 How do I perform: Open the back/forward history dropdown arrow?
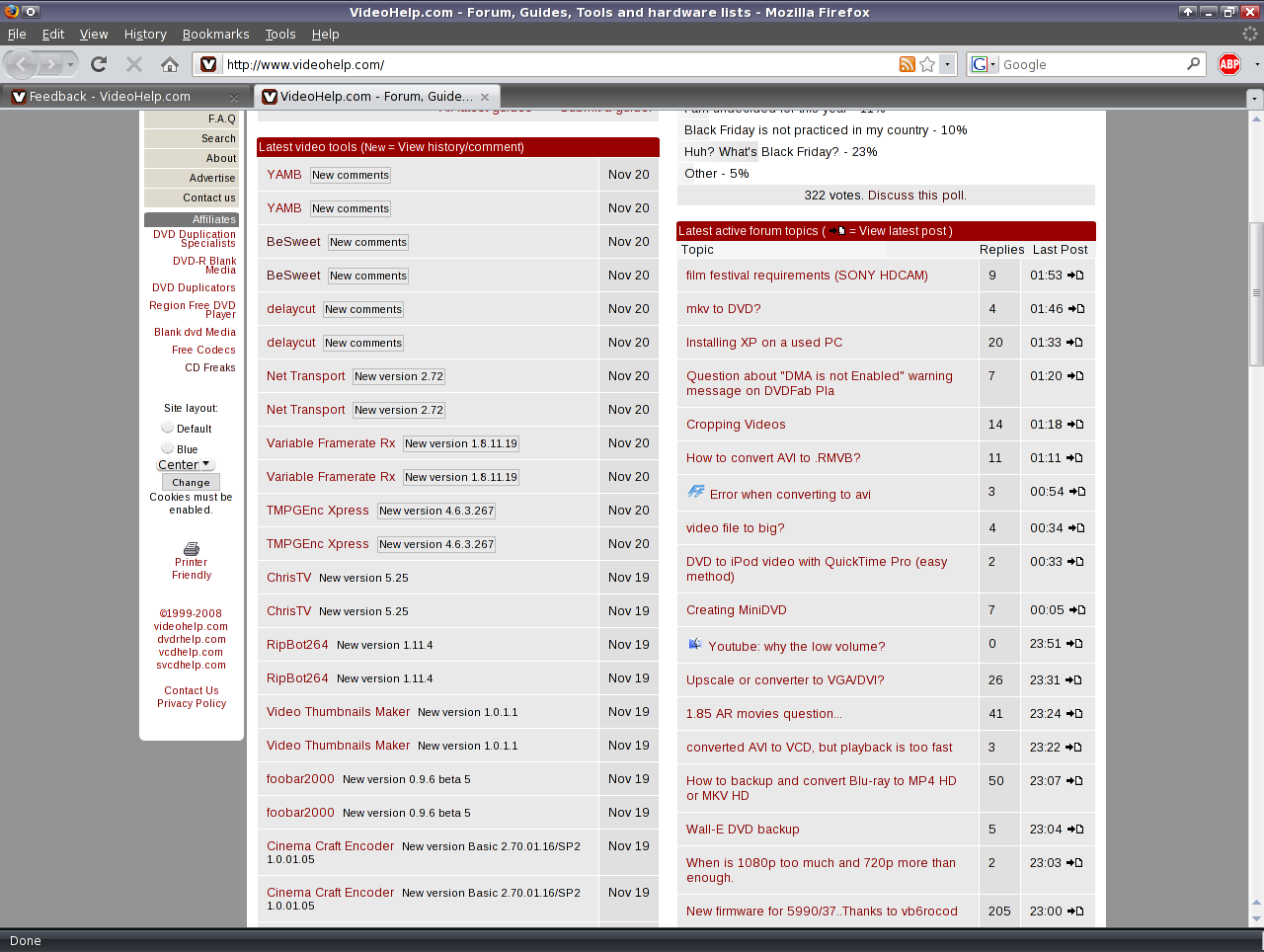70,64
